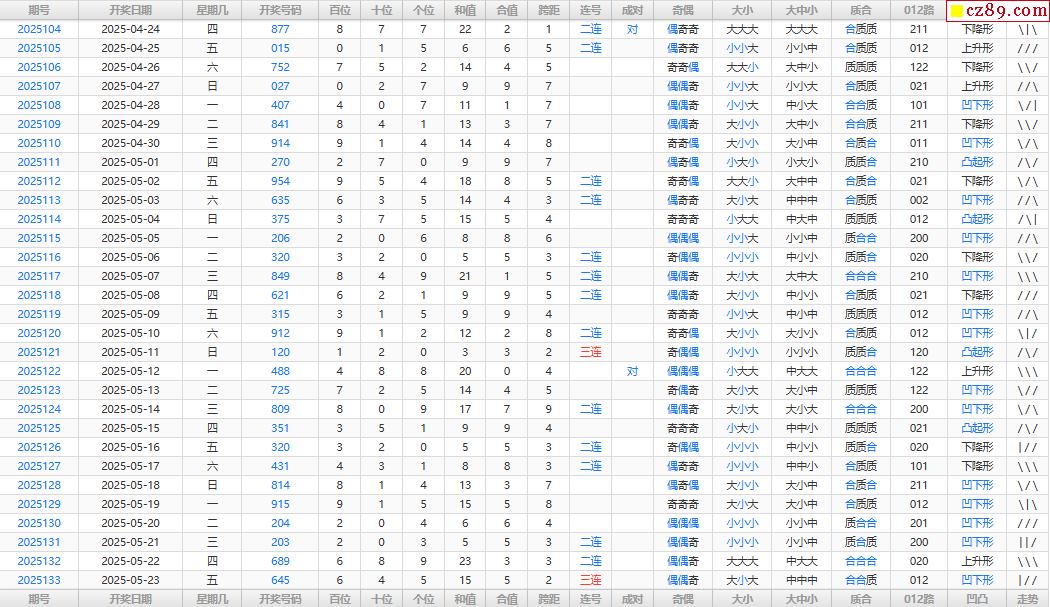1050x607 pixels.
Task: Click the 对 marker in row 2025122
Action: point(632,371)
